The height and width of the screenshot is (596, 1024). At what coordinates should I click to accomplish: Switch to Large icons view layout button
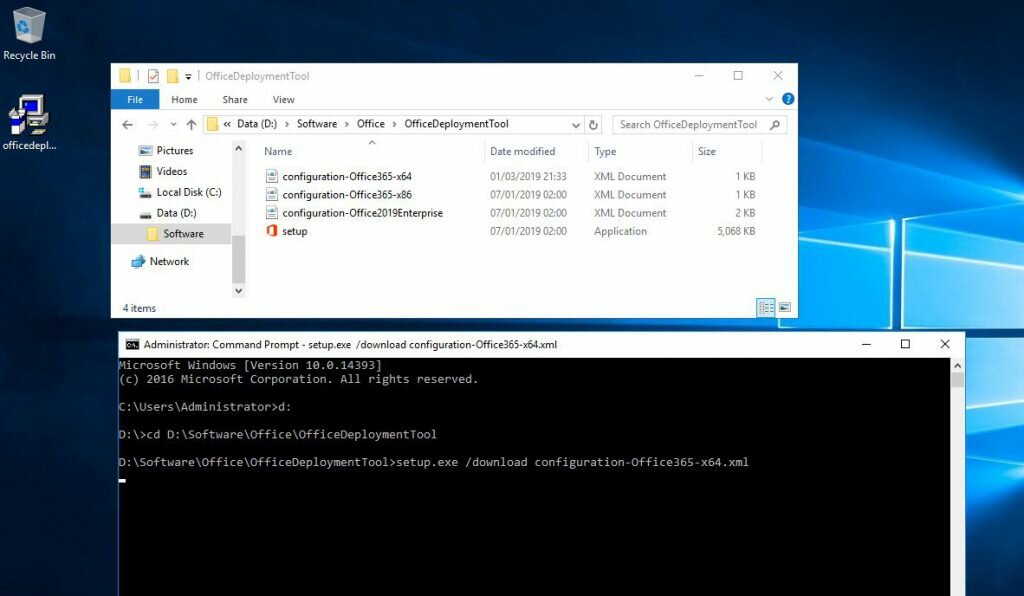coord(784,307)
